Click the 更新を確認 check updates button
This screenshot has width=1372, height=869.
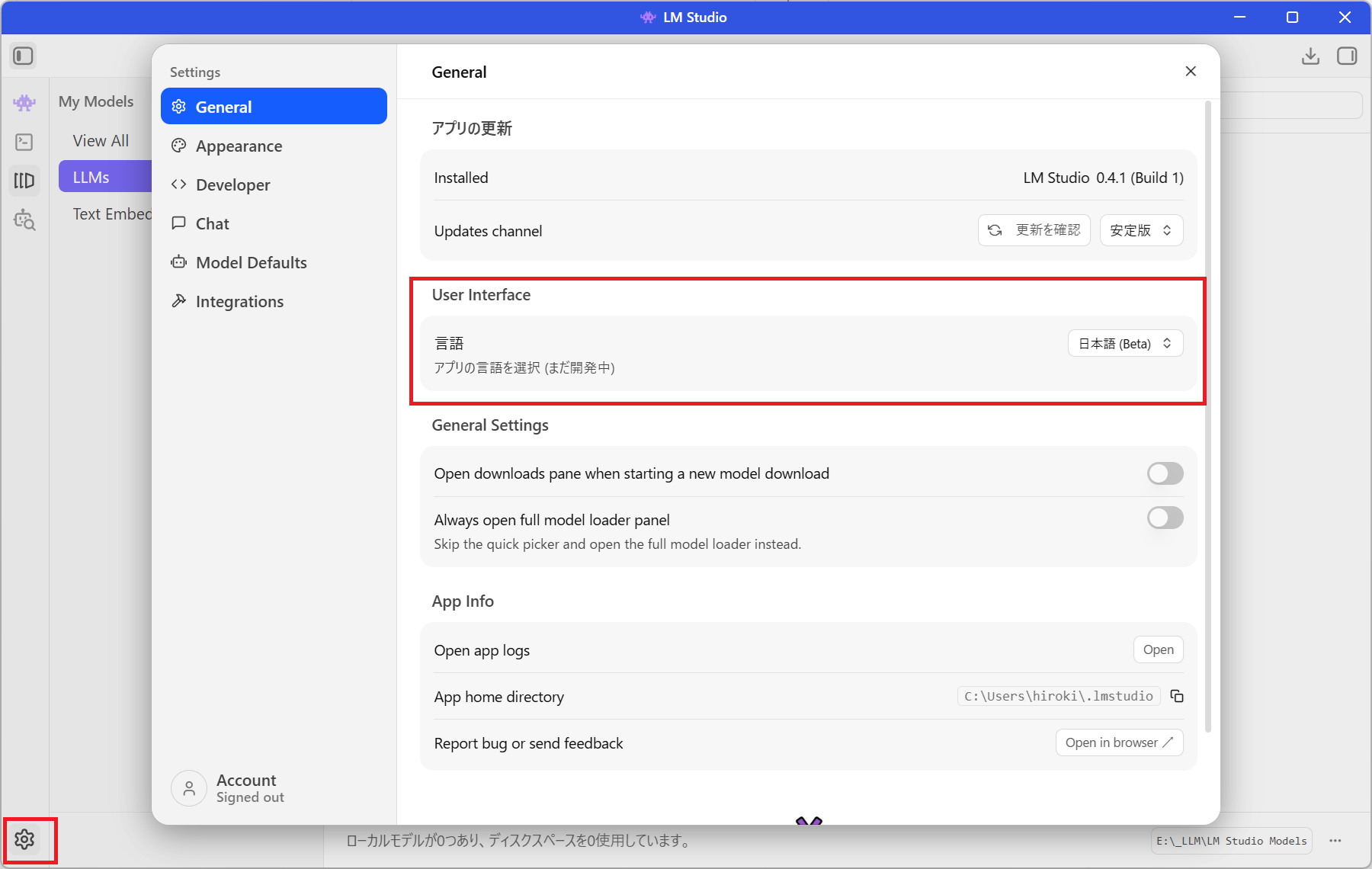pos(1034,230)
